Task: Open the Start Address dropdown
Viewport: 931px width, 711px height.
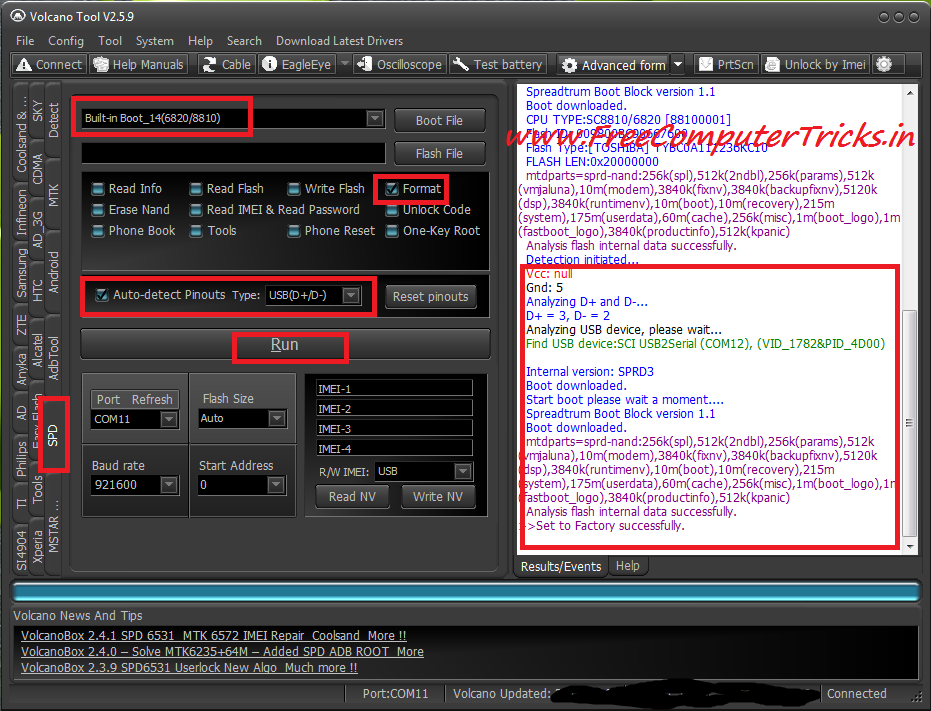Action: point(276,485)
